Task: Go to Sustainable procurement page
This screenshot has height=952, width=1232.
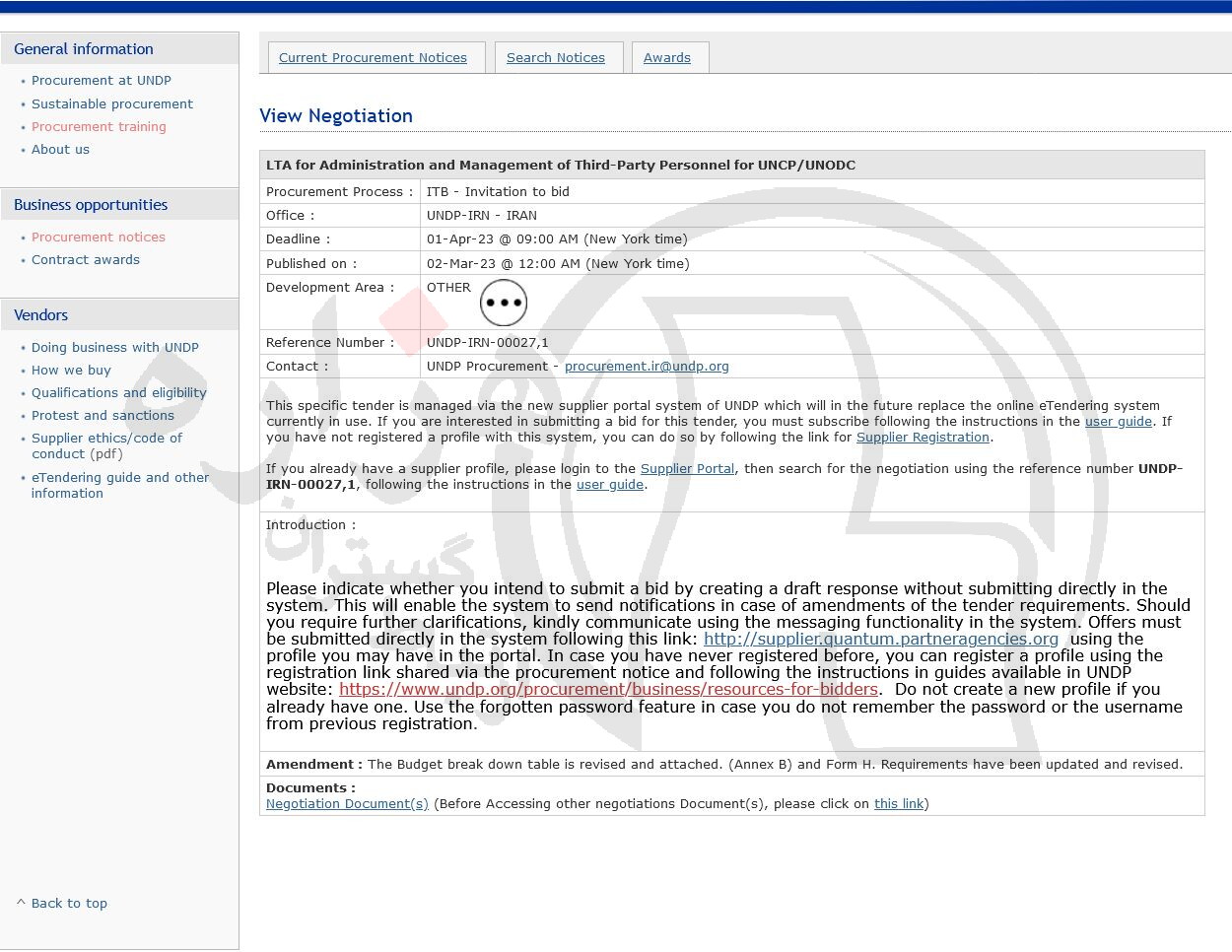Action: 112,103
